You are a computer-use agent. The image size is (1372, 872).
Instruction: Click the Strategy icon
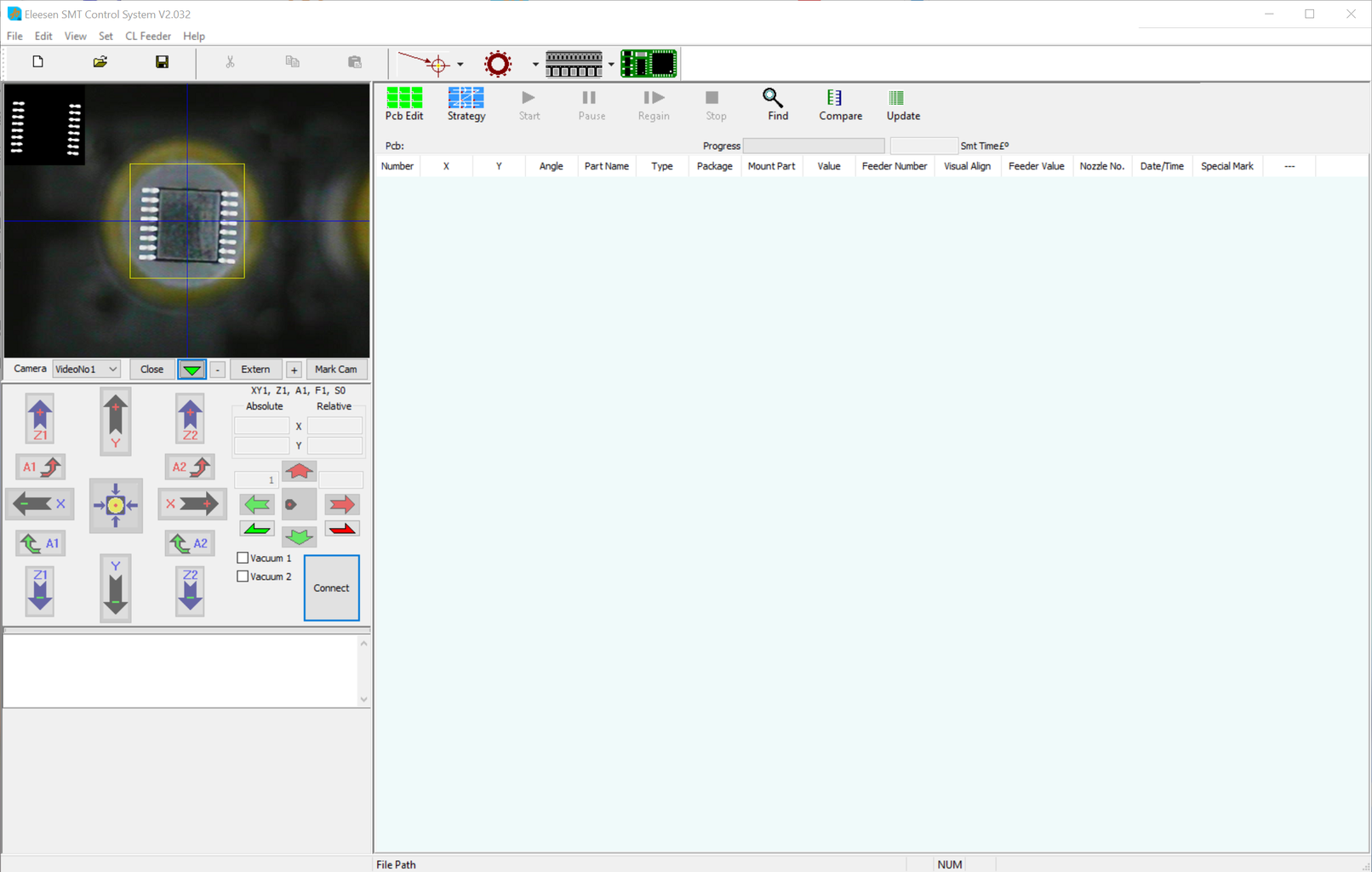[x=466, y=104]
